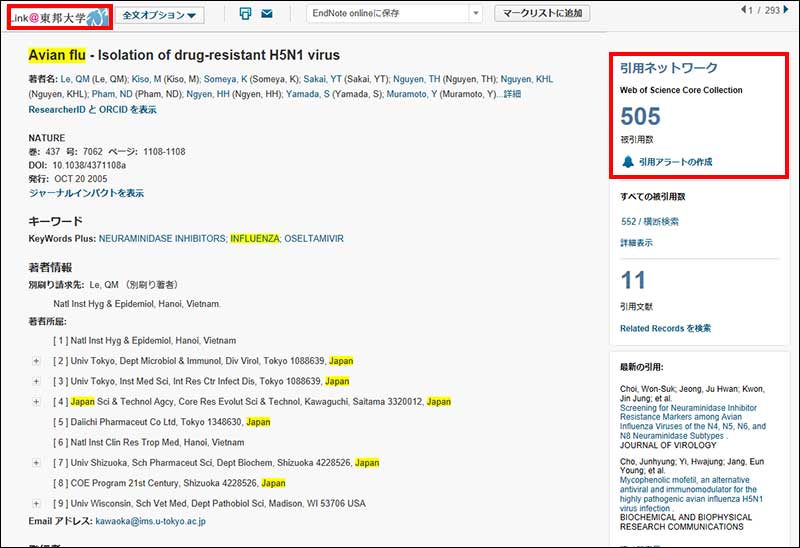Screen dimensions: 800x548
Task: Go to next record arrow
Action: (786, 9)
